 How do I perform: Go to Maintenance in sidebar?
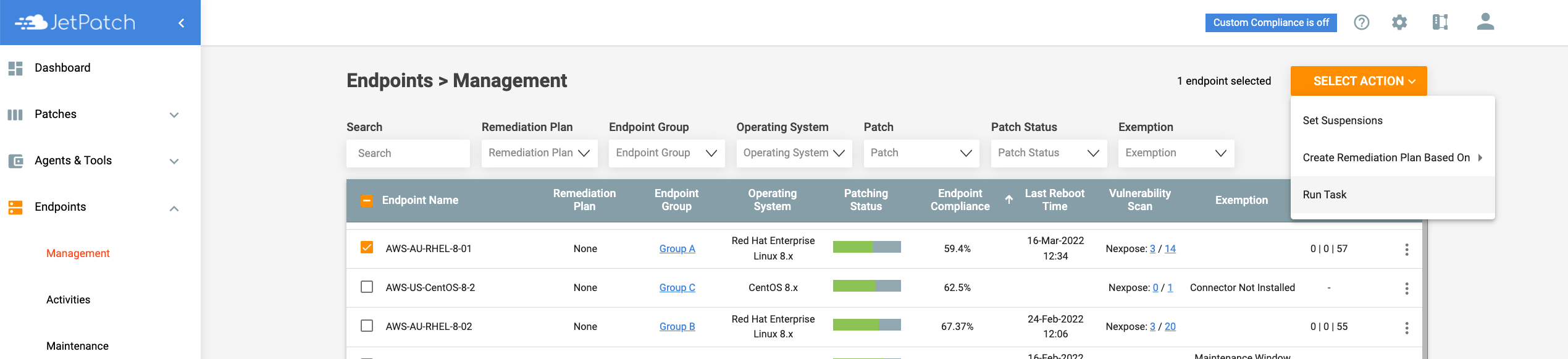(x=77, y=346)
